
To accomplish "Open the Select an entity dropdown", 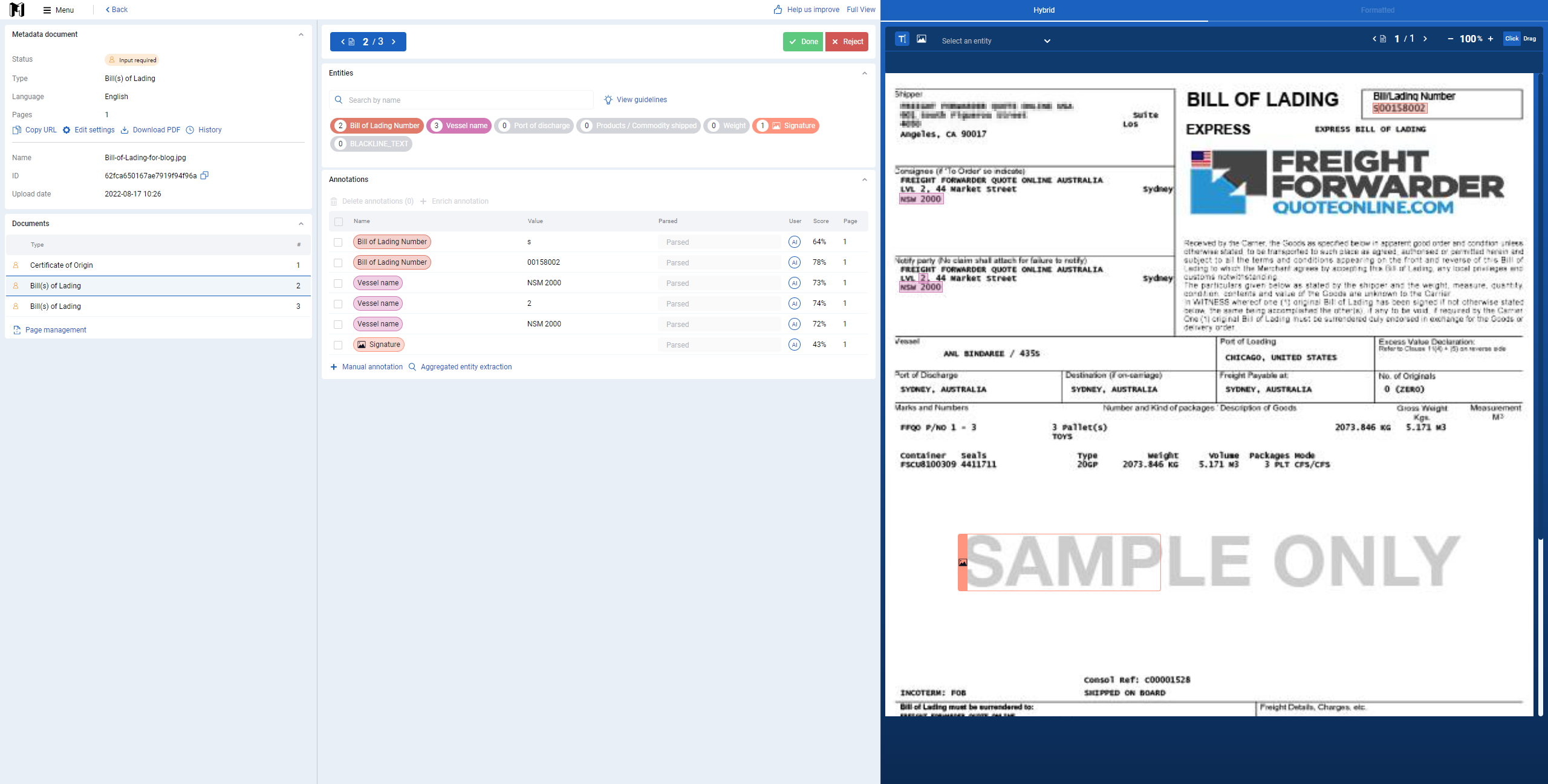I will point(996,41).
